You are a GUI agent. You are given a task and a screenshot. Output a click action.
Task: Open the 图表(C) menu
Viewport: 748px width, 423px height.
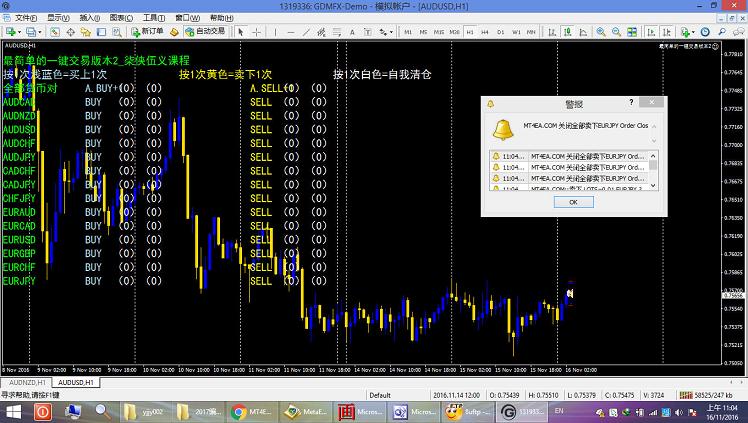(x=121, y=18)
